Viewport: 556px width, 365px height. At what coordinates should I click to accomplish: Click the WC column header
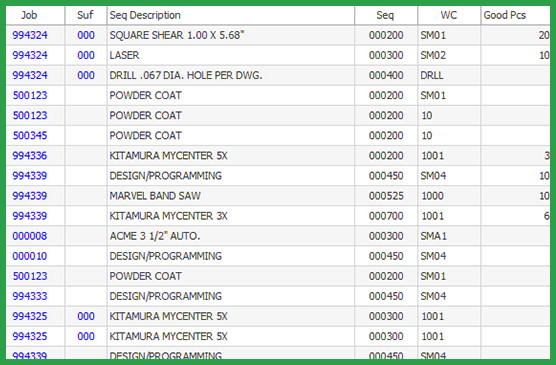click(x=449, y=15)
